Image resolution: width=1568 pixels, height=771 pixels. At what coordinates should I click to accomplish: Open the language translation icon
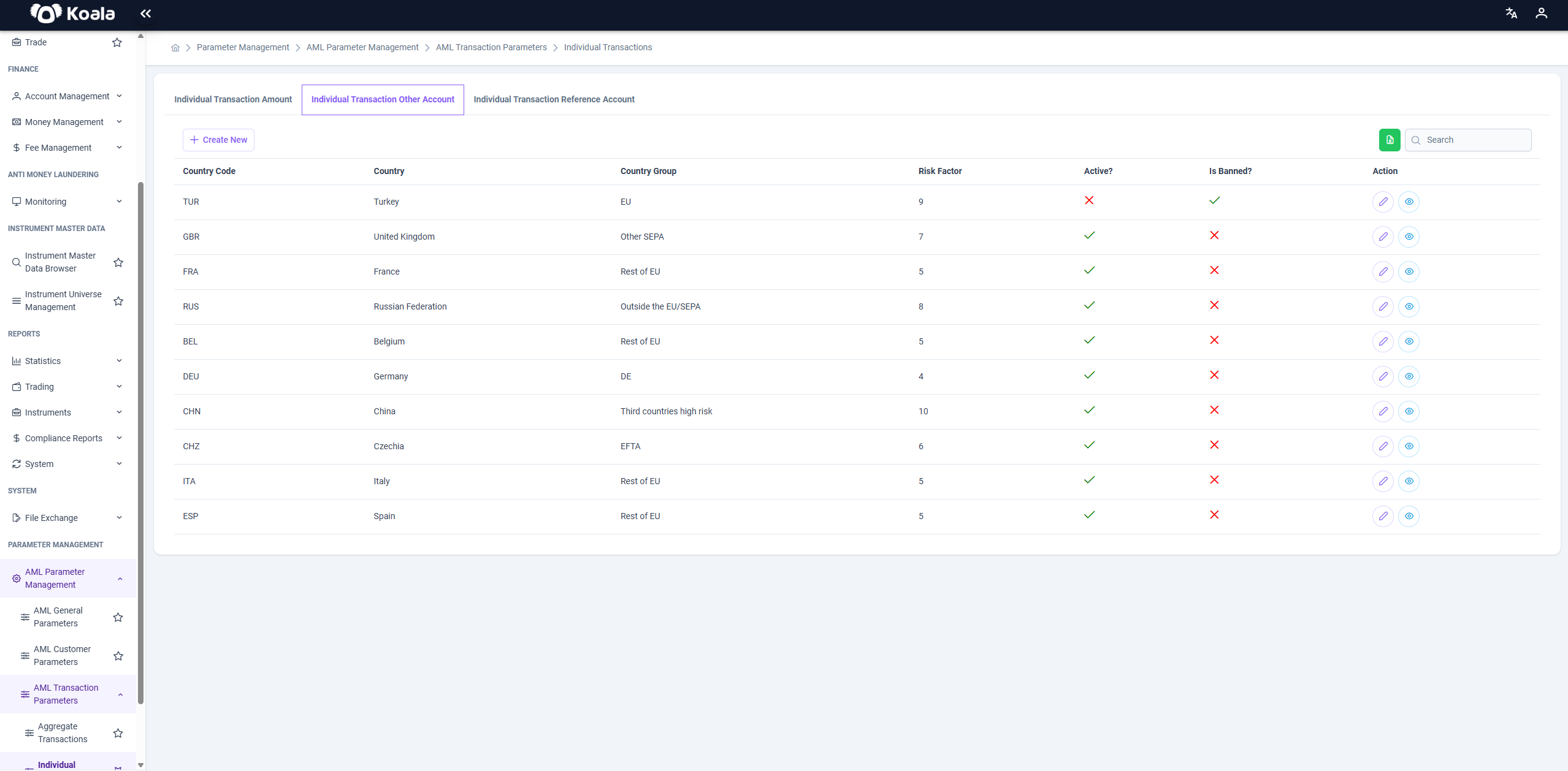click(x=1511, y=13)
